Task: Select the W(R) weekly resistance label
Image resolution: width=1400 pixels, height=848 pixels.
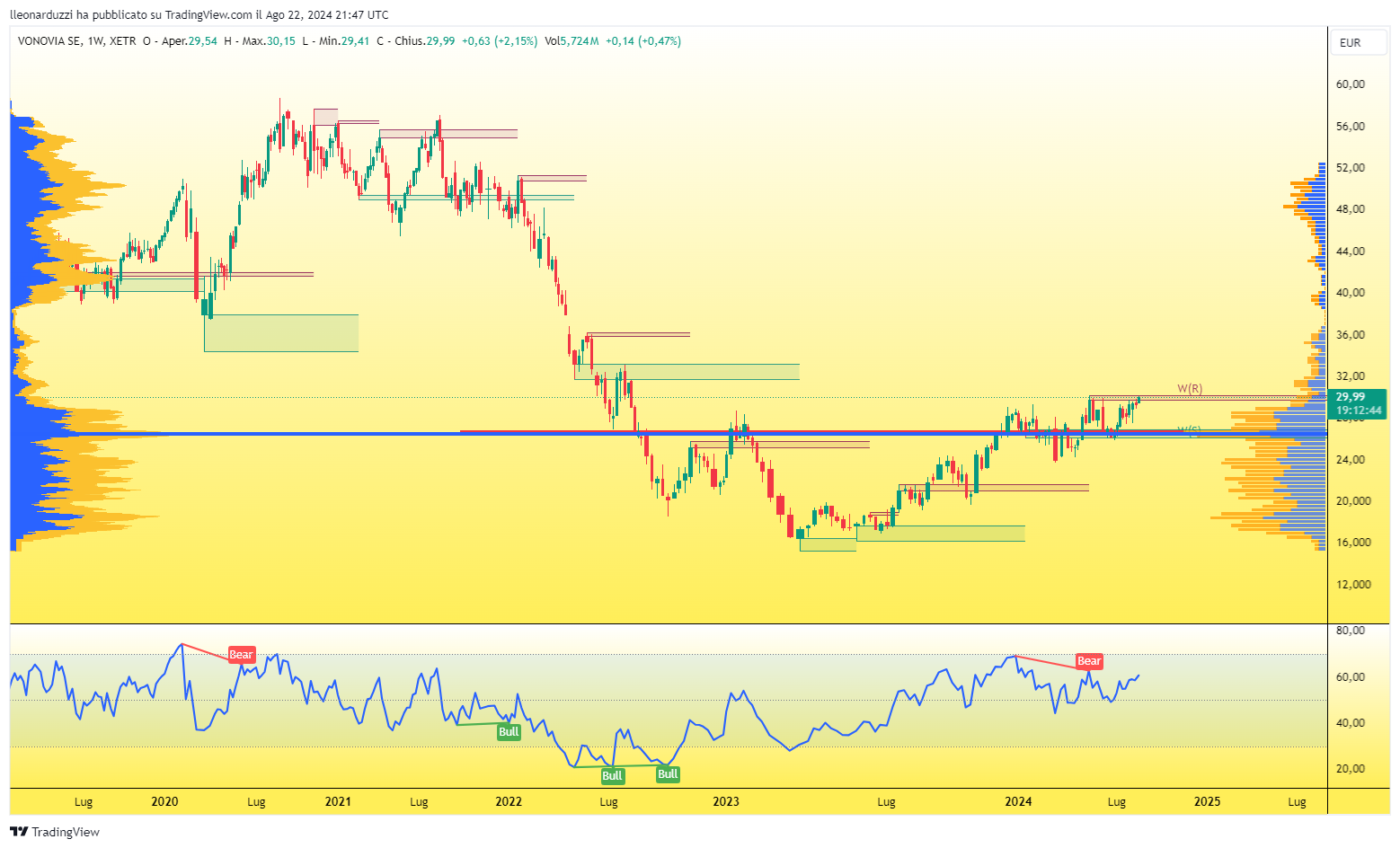Action: click(x=1190, y=389)
